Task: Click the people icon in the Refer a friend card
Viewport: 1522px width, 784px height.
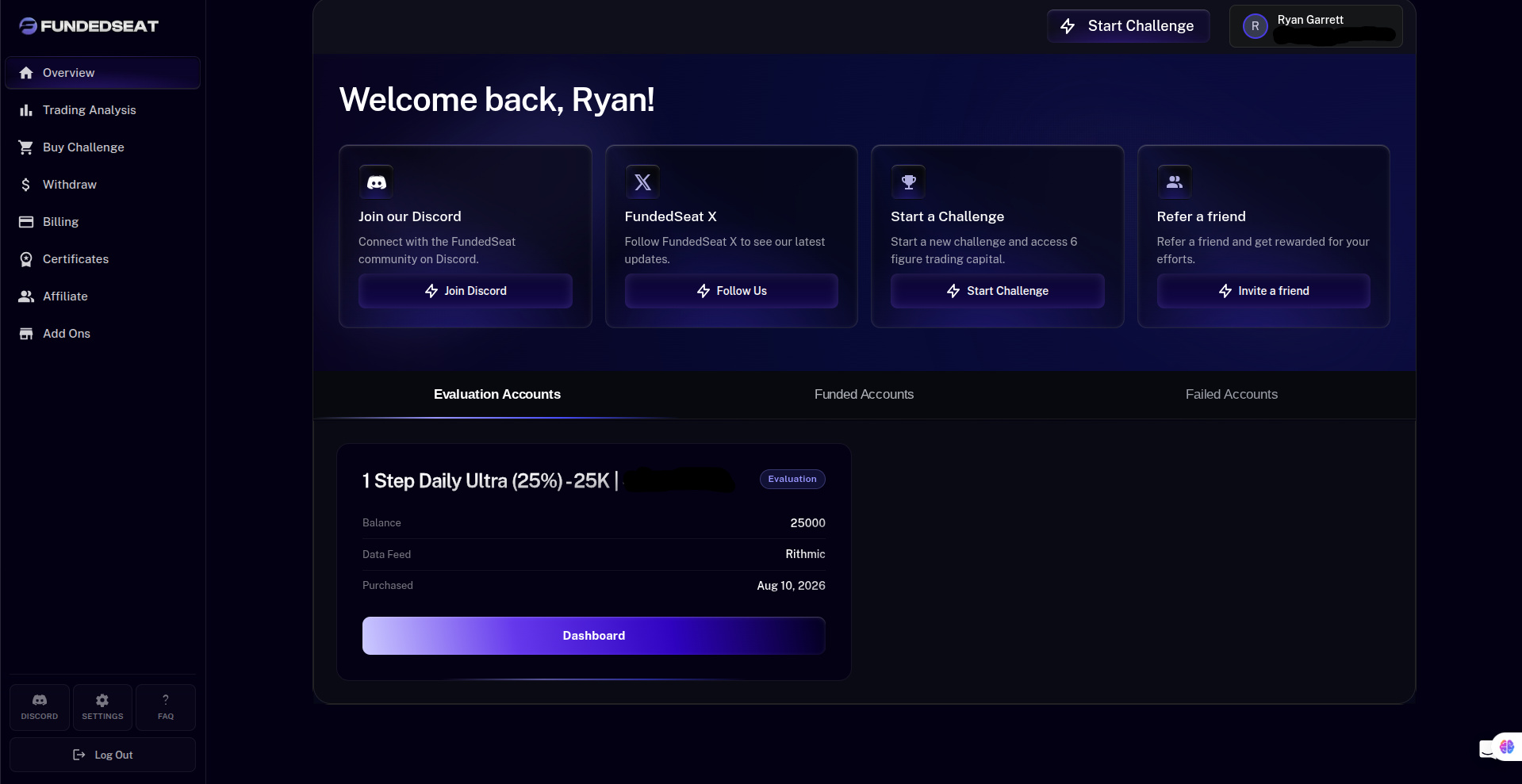Action: 1175,182
